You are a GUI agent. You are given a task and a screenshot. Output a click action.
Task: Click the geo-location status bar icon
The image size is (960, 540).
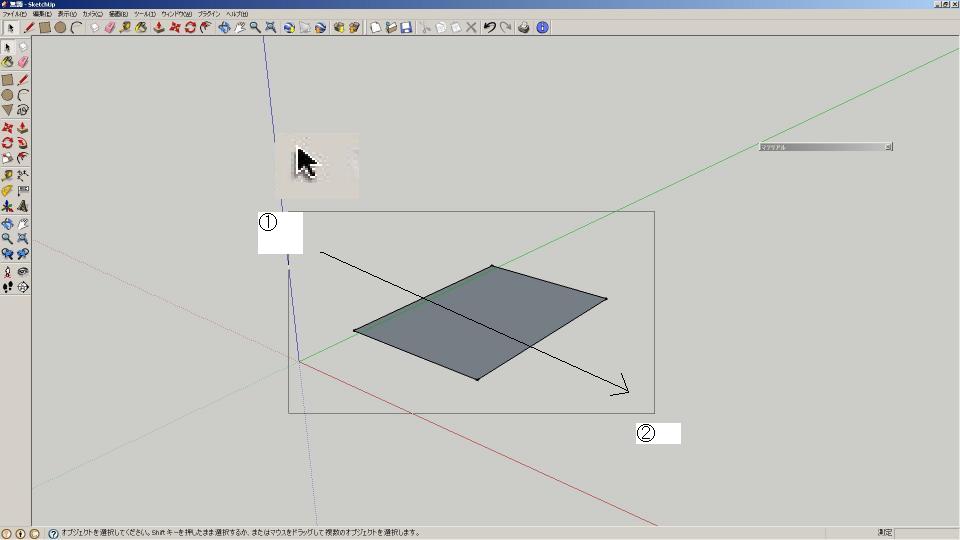point(7,534)
